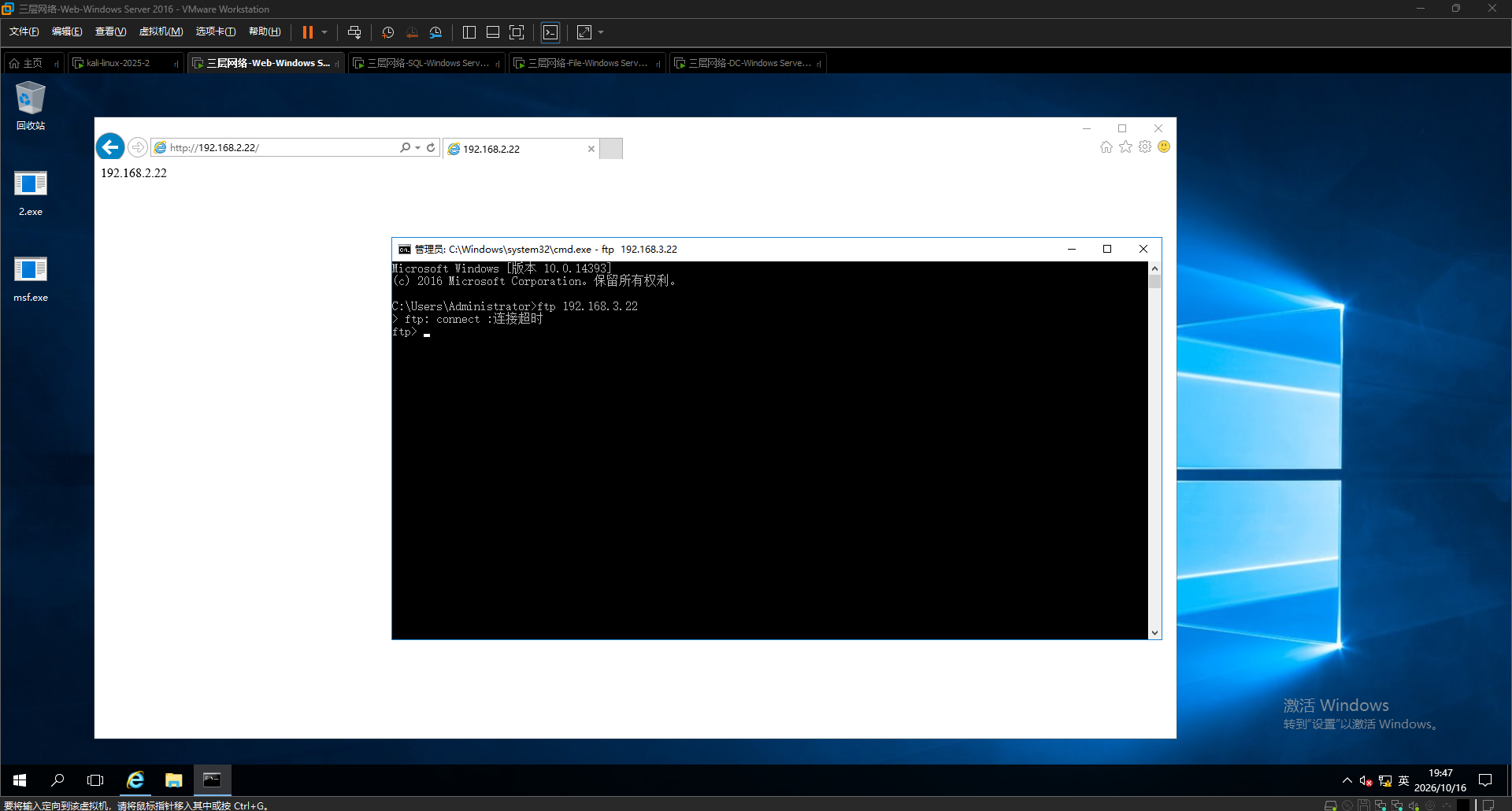Image resolution: width=1512 pixels, height=811 pixels.
Task: Click the VMware pause/suspend VM button
Action: (308, 32)
